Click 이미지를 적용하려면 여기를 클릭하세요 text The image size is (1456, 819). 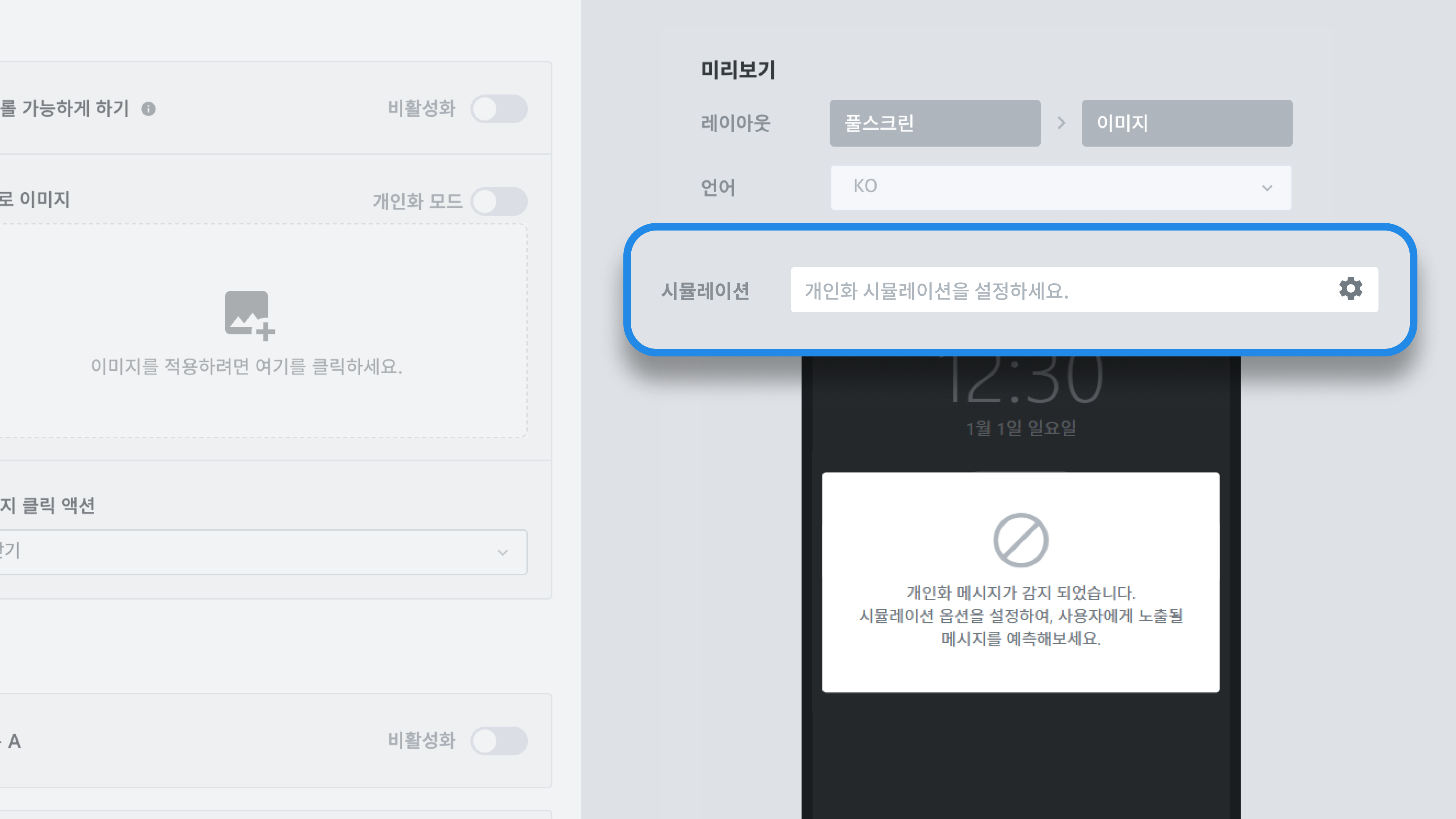point(246,366)
